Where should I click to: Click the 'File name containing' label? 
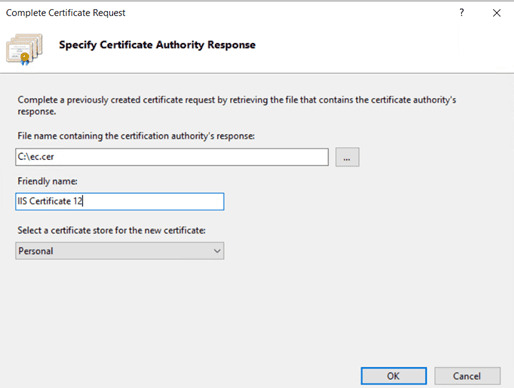coord(136,136)
